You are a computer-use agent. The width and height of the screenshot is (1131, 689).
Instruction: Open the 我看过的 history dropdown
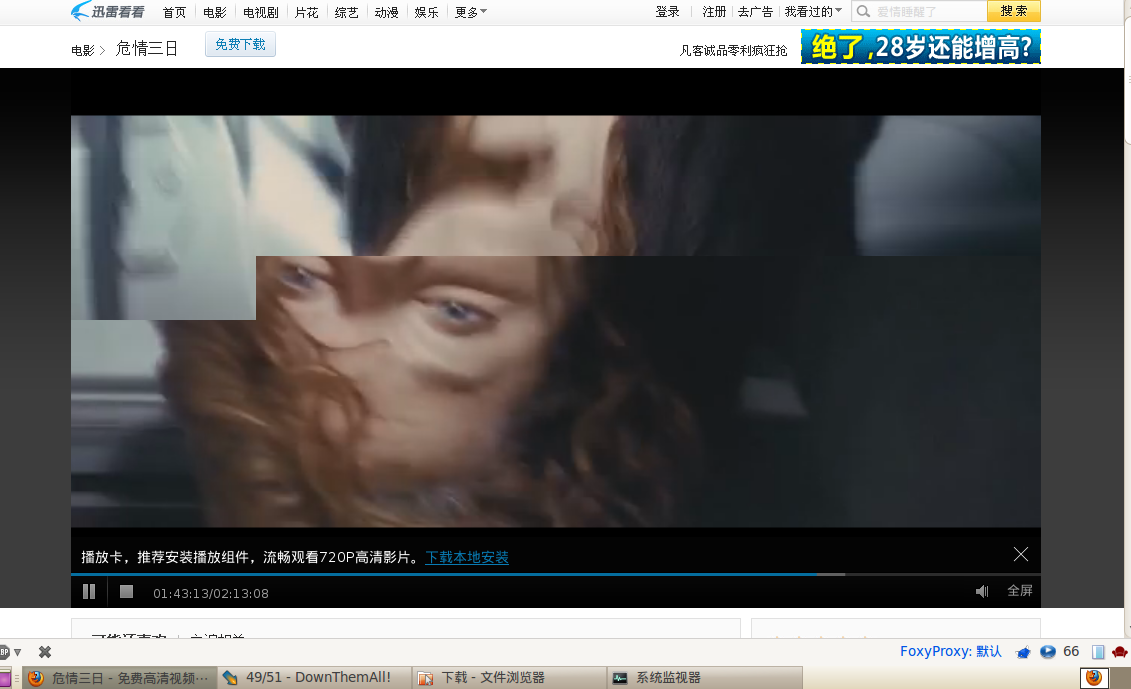pos(813,12)
